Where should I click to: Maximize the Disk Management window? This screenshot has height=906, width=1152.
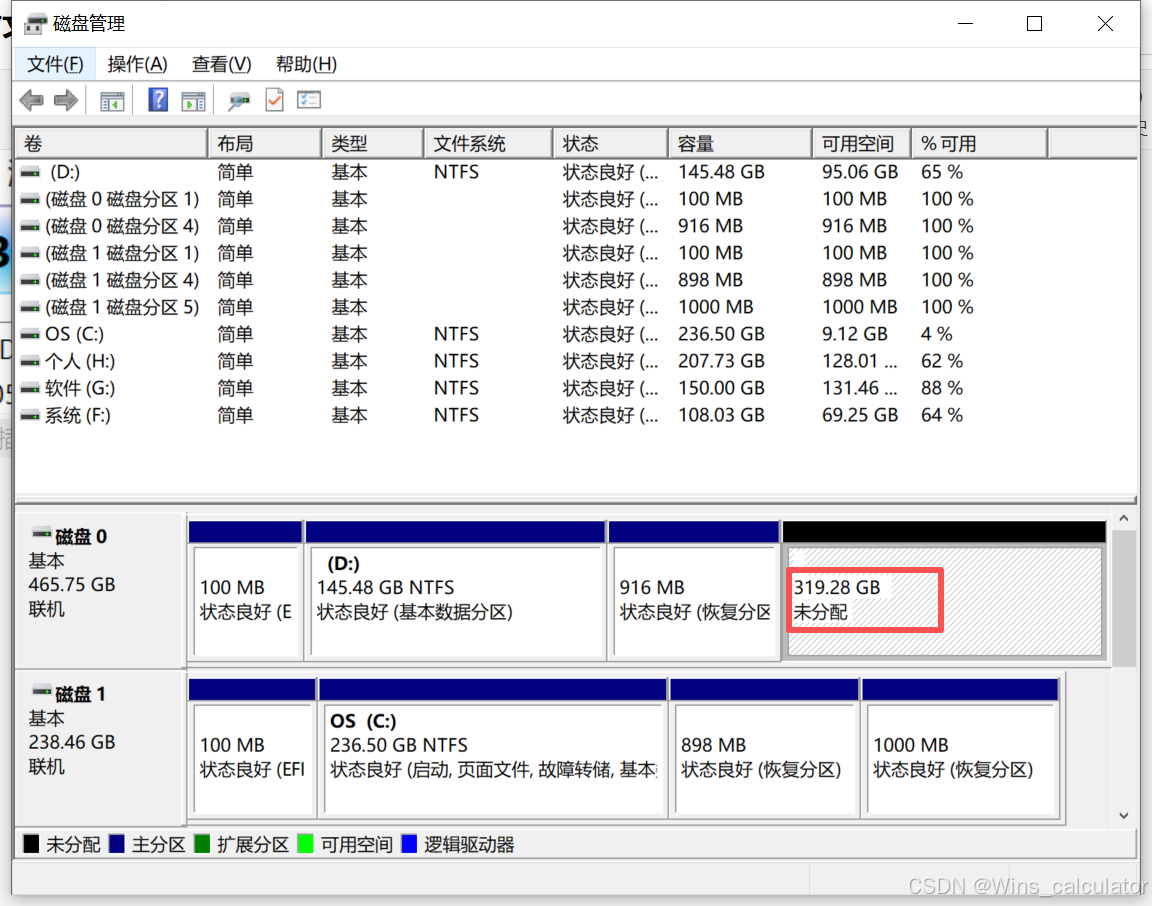tap(1034, 24)
